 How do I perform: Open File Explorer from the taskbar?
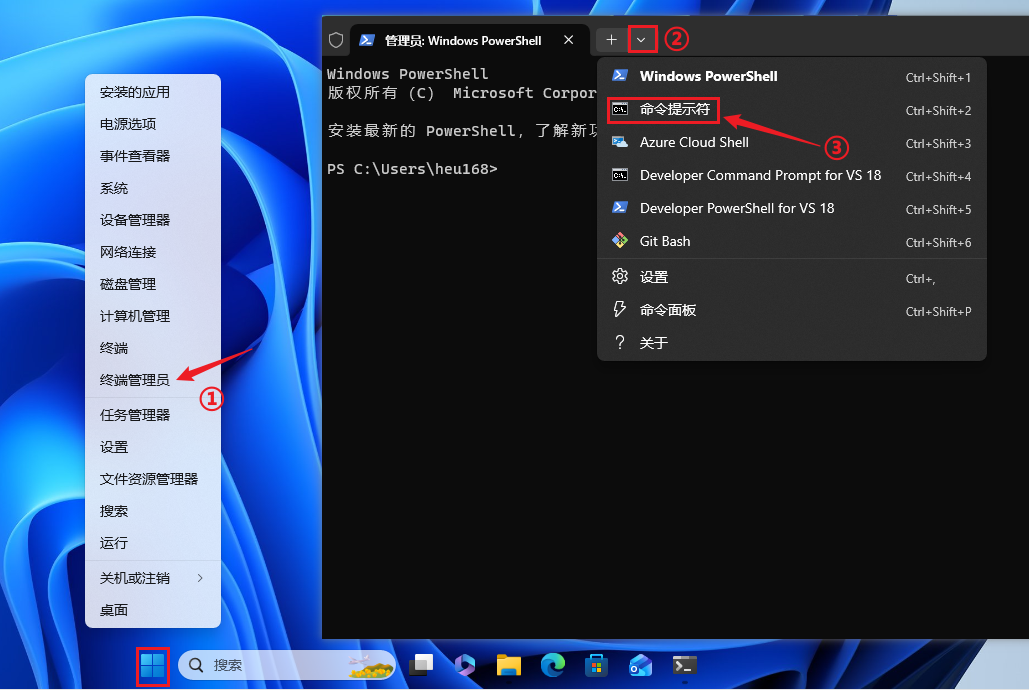(x=508, y=664)
